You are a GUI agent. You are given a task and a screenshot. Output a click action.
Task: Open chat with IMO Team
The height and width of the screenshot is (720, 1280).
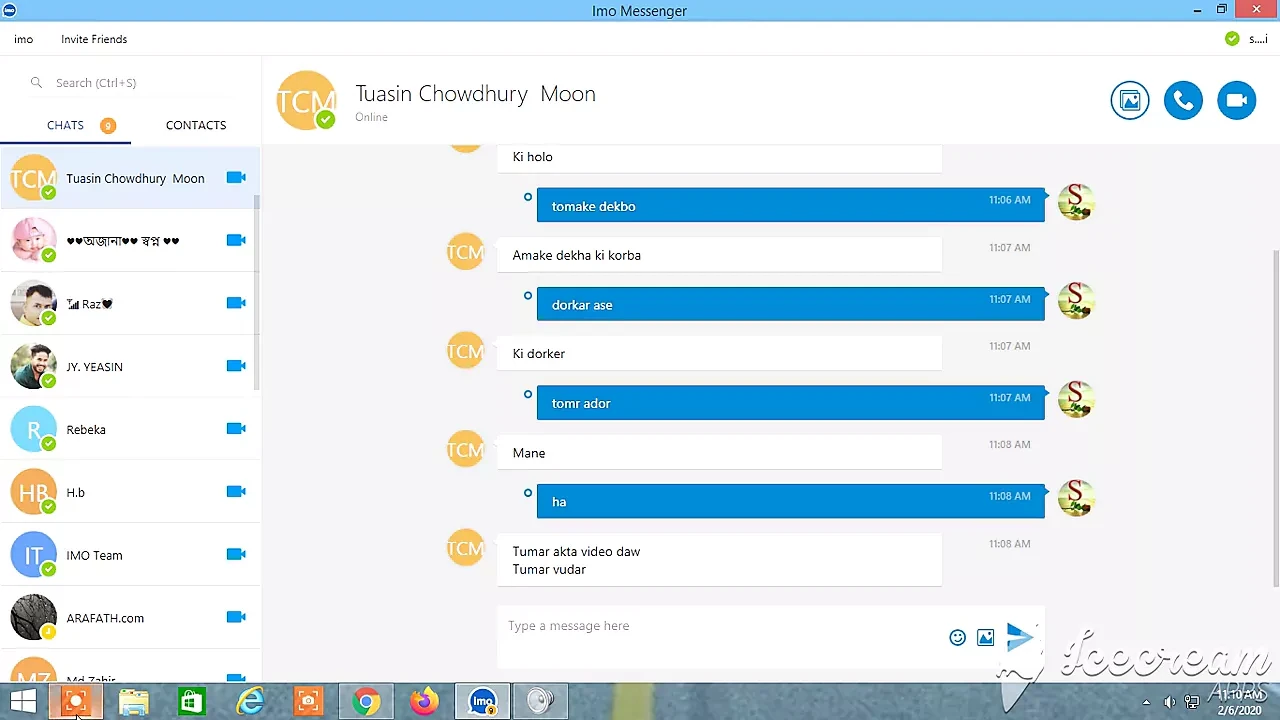pyautogui.click(x=130, y=555)
